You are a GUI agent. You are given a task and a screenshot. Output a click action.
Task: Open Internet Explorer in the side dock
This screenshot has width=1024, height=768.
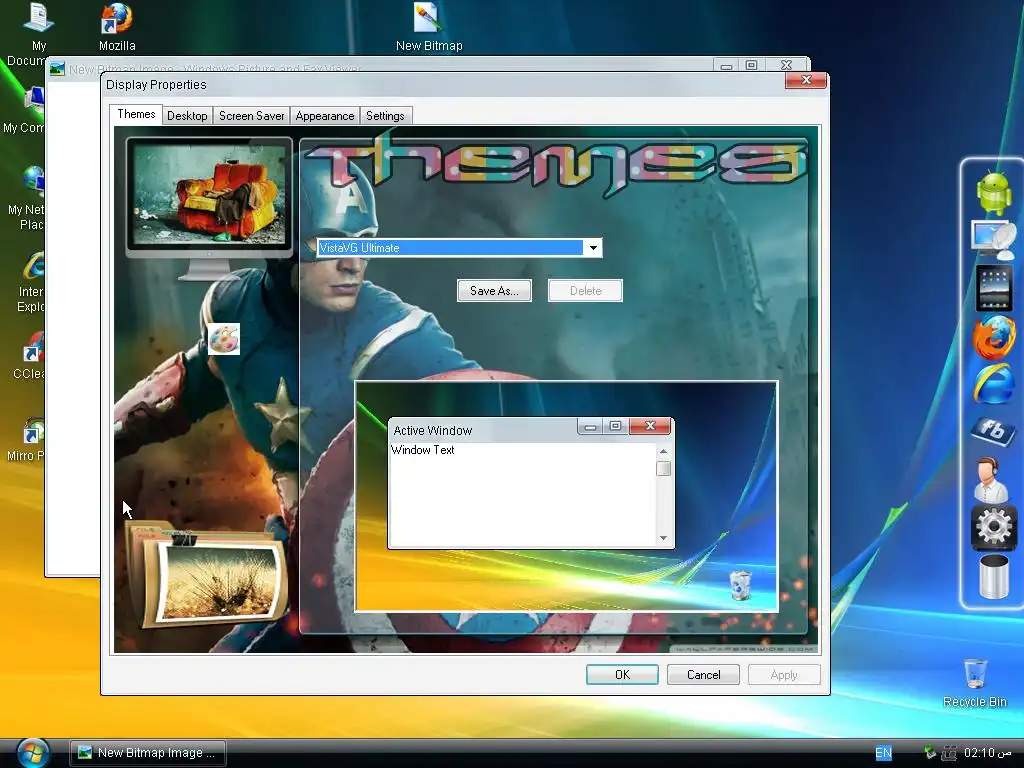[993, 385]
